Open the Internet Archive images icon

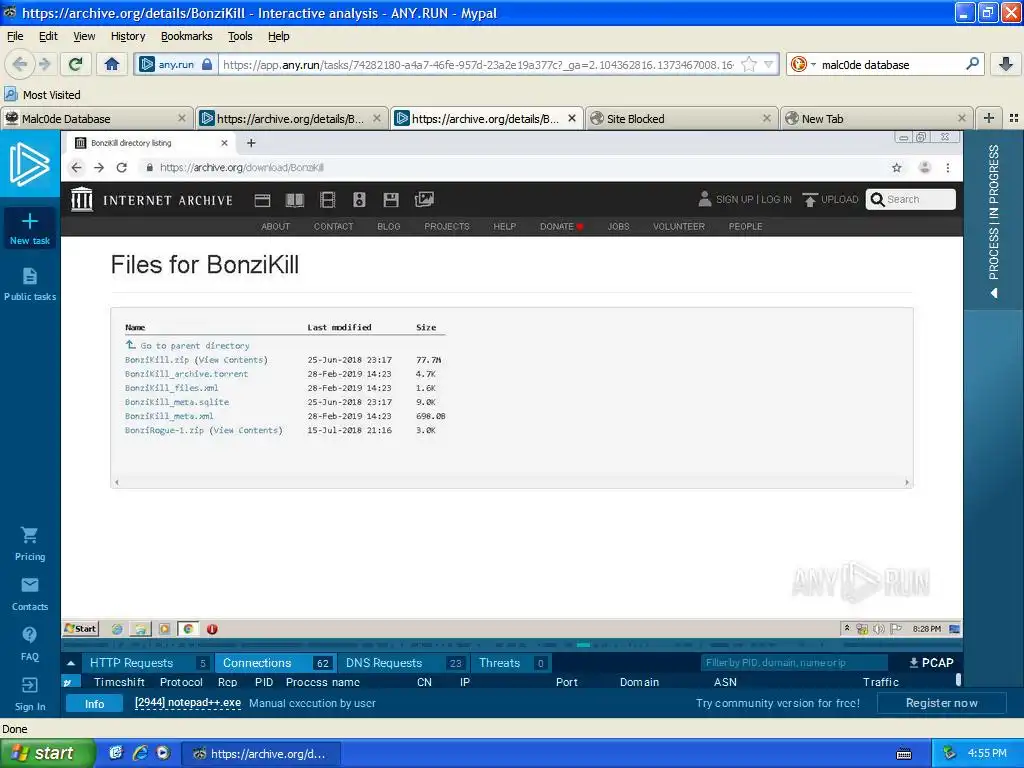[424, 200]
